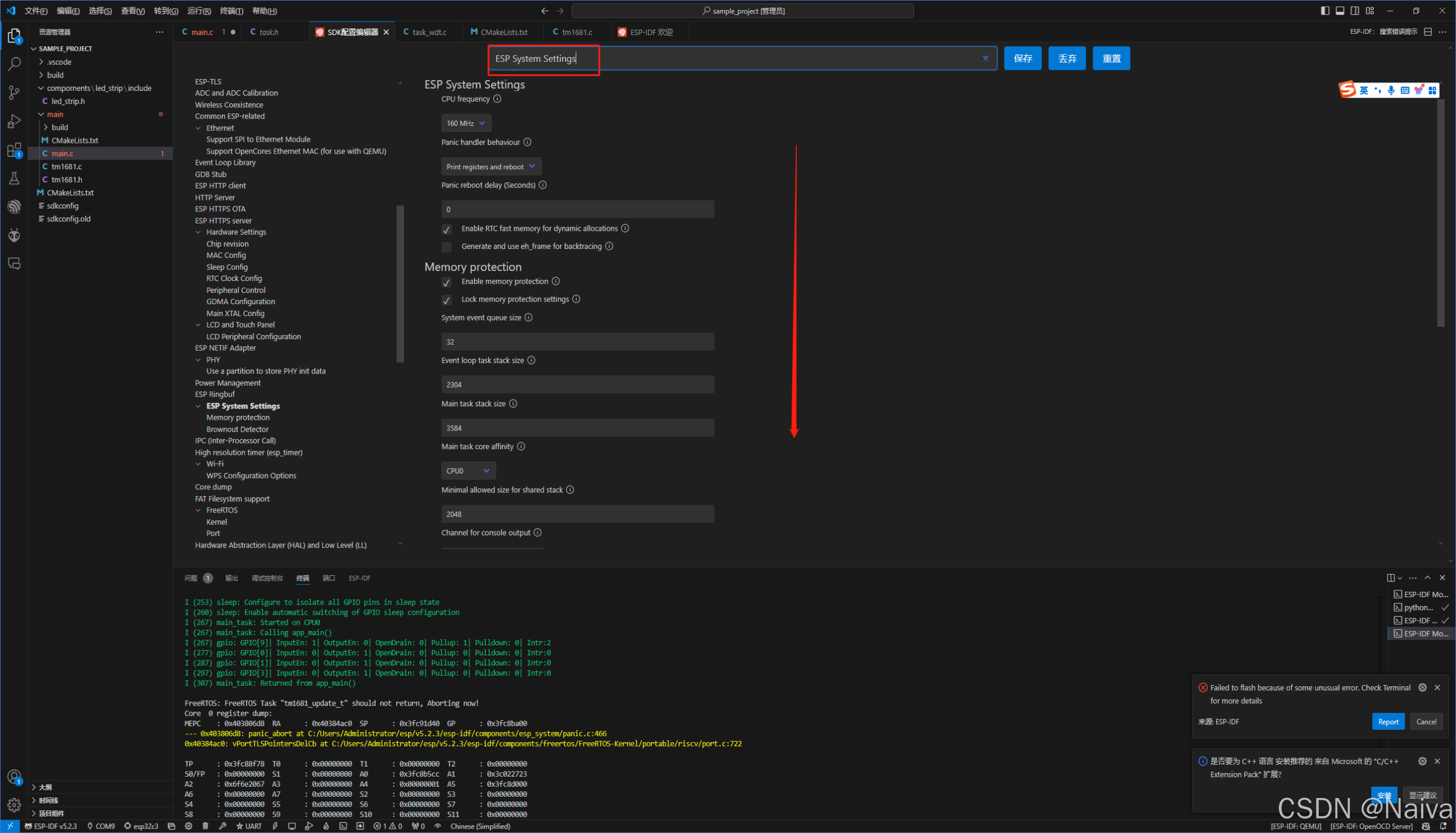This screenshot has height=833, width=1456.
Task: Open the Extensions view with badge 1
Action: tap(14, 150)
